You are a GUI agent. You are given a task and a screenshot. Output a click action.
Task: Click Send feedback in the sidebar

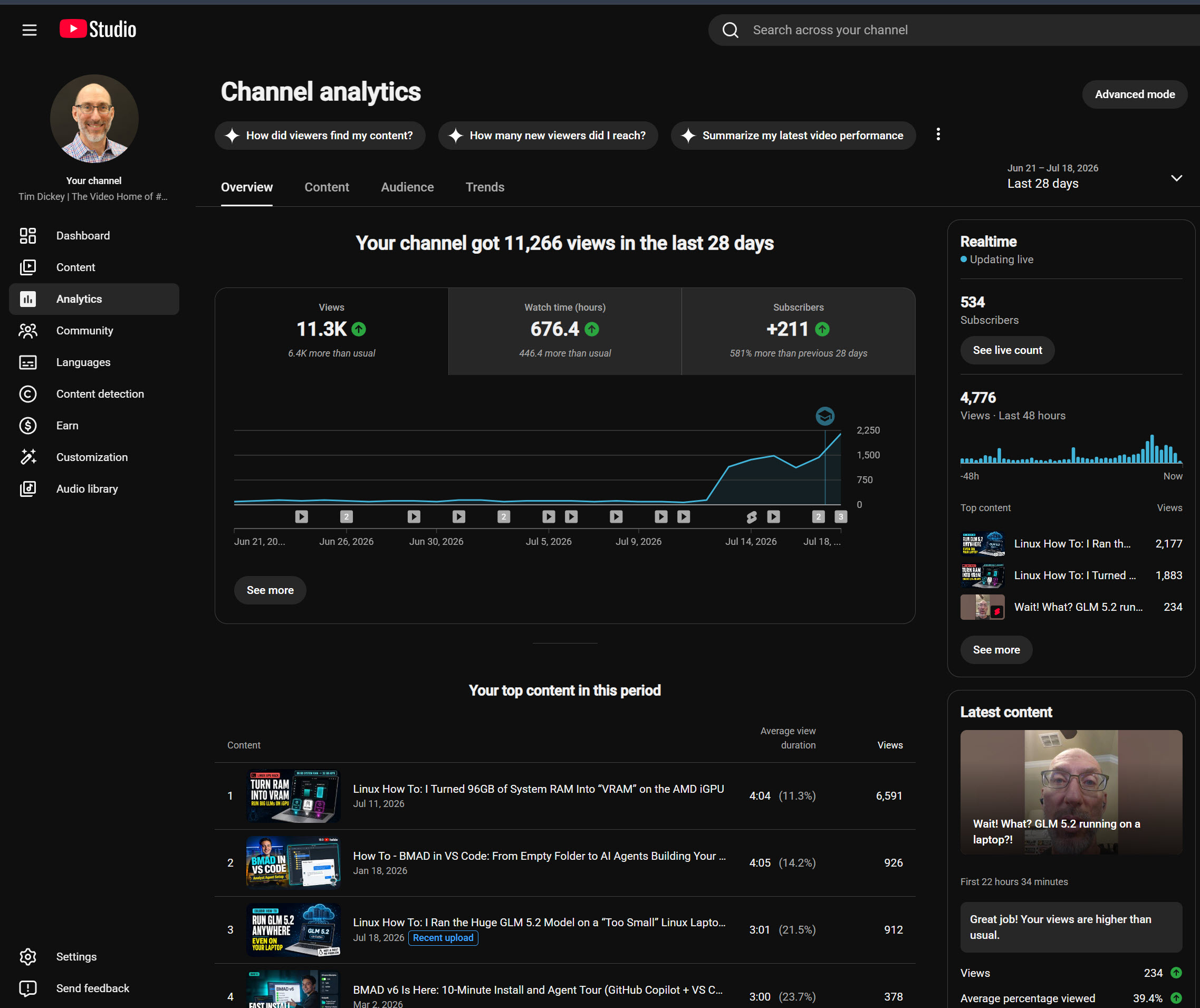[94, 988]
